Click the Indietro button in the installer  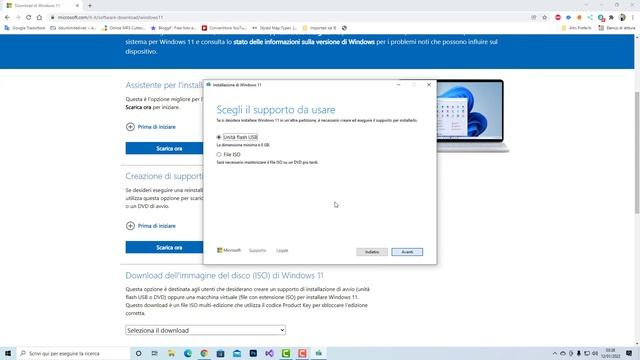click(372, 252)
